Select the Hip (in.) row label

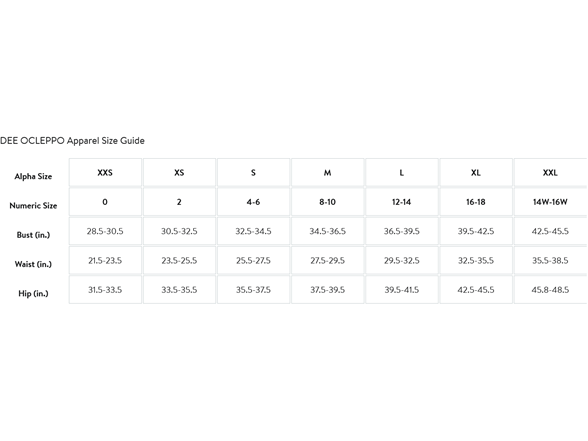33,293
